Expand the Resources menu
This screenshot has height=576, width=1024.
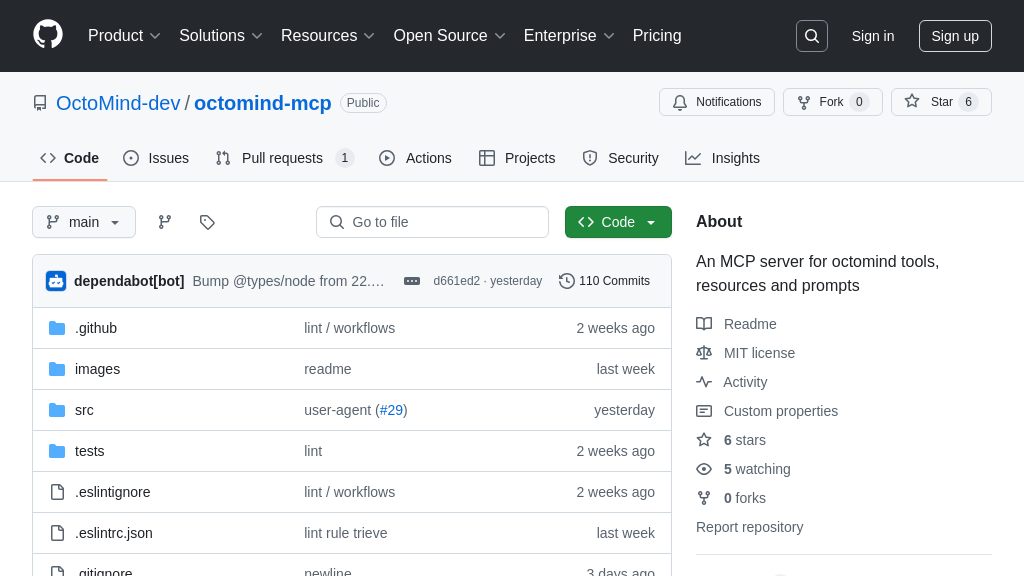pos(328,36)
